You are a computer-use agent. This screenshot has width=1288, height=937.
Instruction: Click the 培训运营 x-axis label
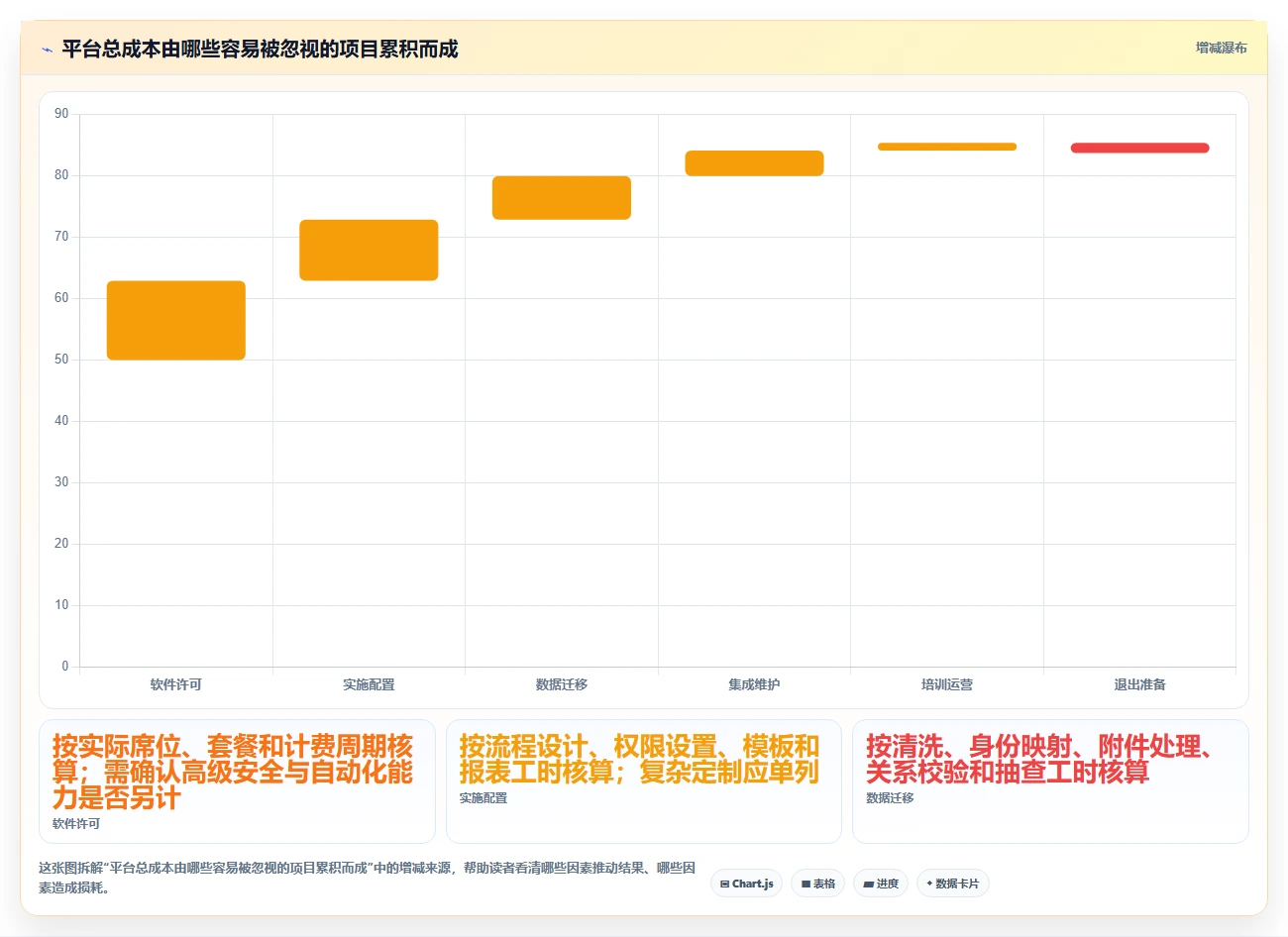coord(947,684)
